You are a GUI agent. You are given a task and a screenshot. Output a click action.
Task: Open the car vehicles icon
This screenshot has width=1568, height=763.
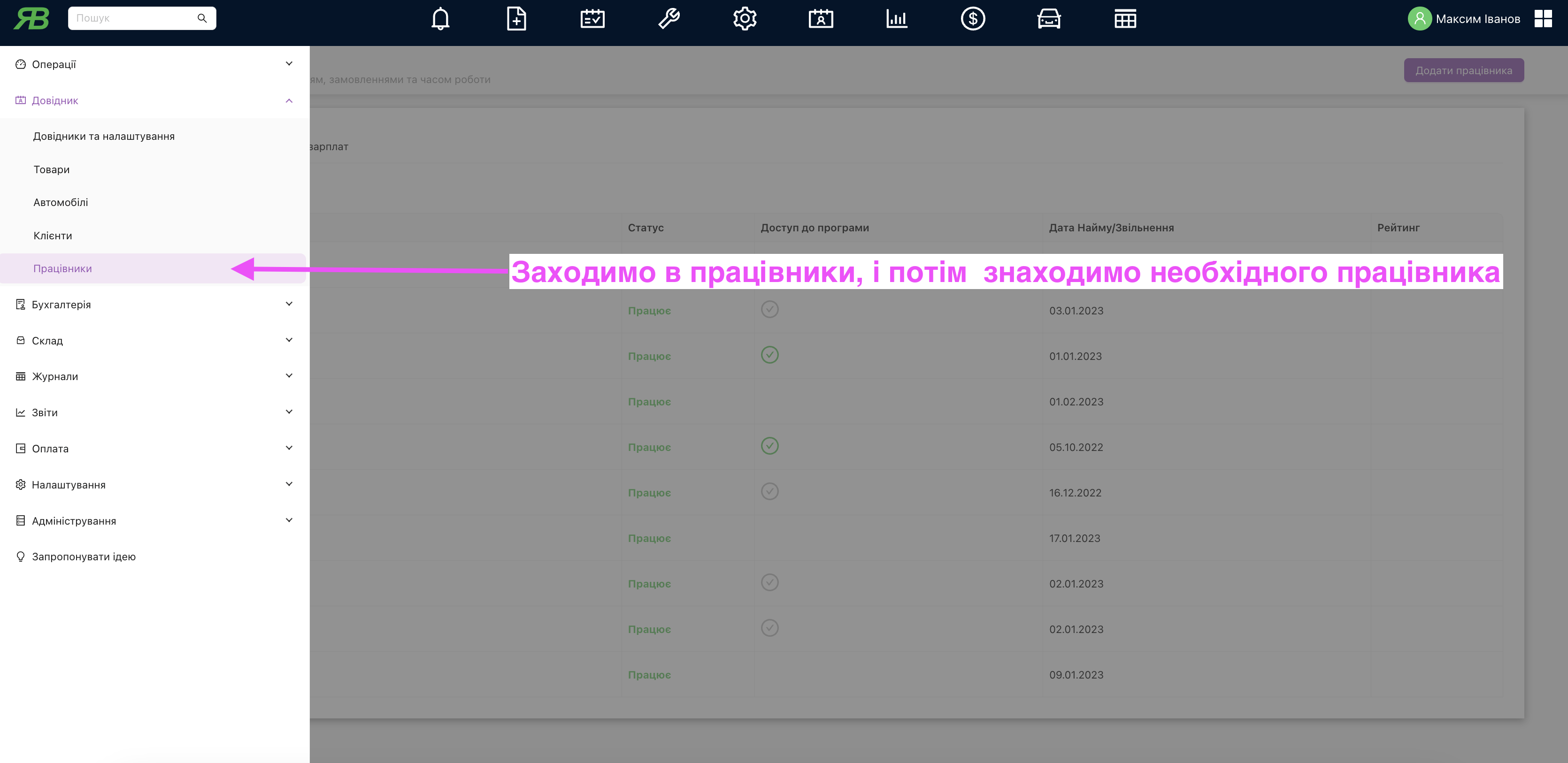coord(1049,19)
